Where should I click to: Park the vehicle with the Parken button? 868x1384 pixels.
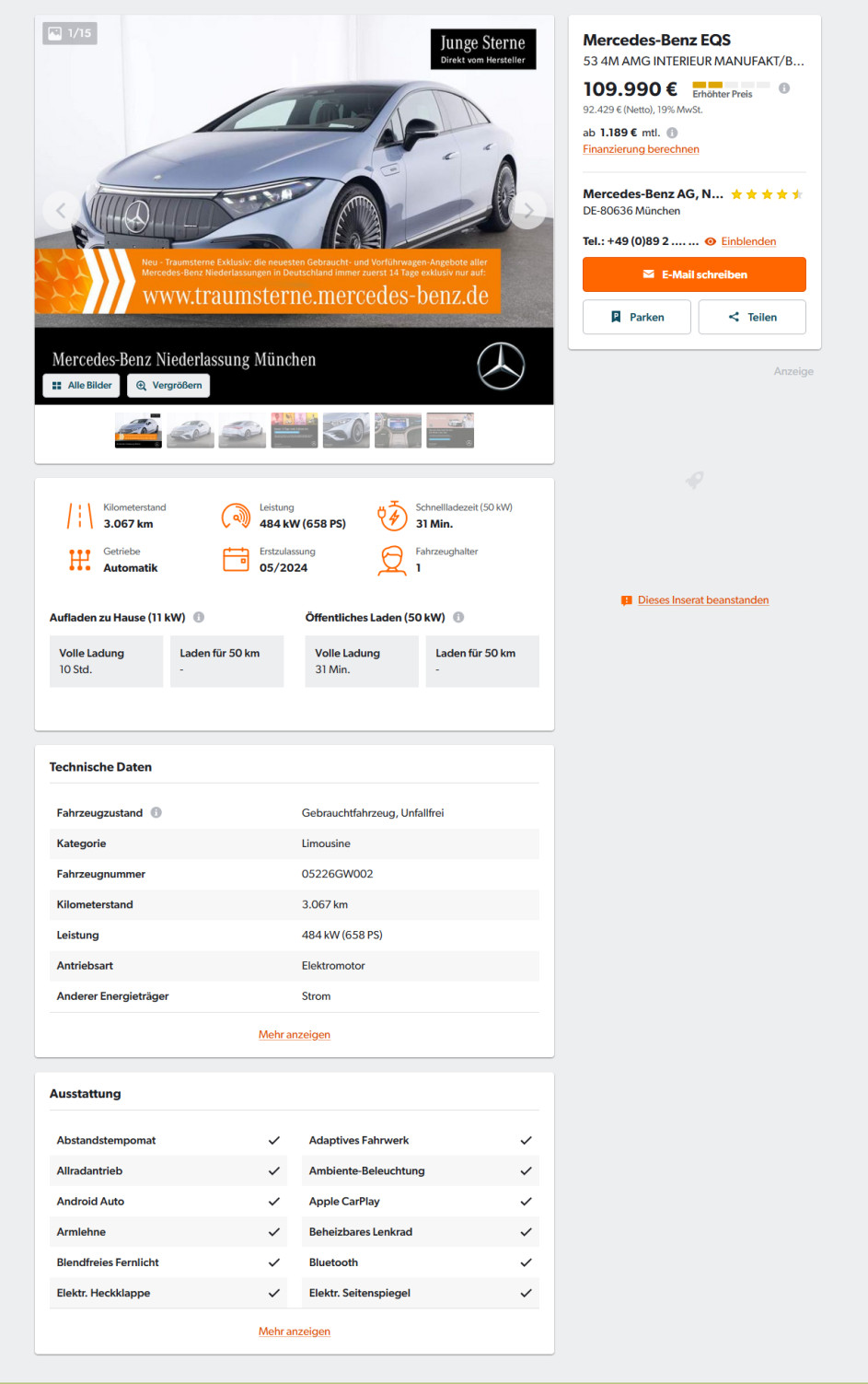[x=637, y=317]
